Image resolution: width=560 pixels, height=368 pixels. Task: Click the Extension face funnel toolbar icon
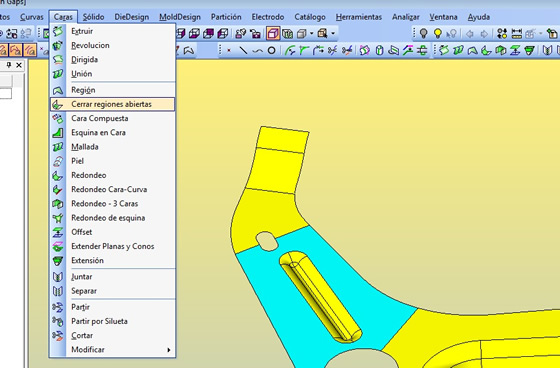530,50
